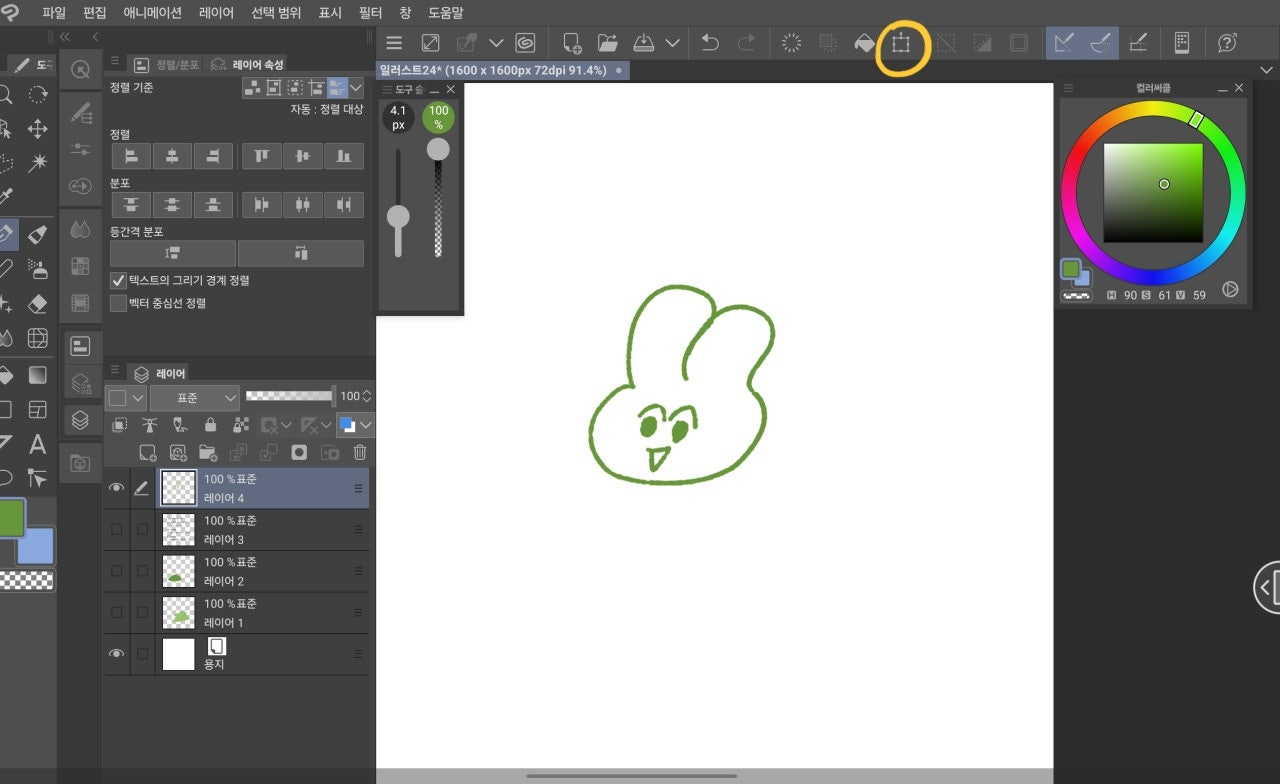Viewport: 1280px width, 784px height.
Task: Open the save options dropdown arrow in toolbar
Action: 673,43
